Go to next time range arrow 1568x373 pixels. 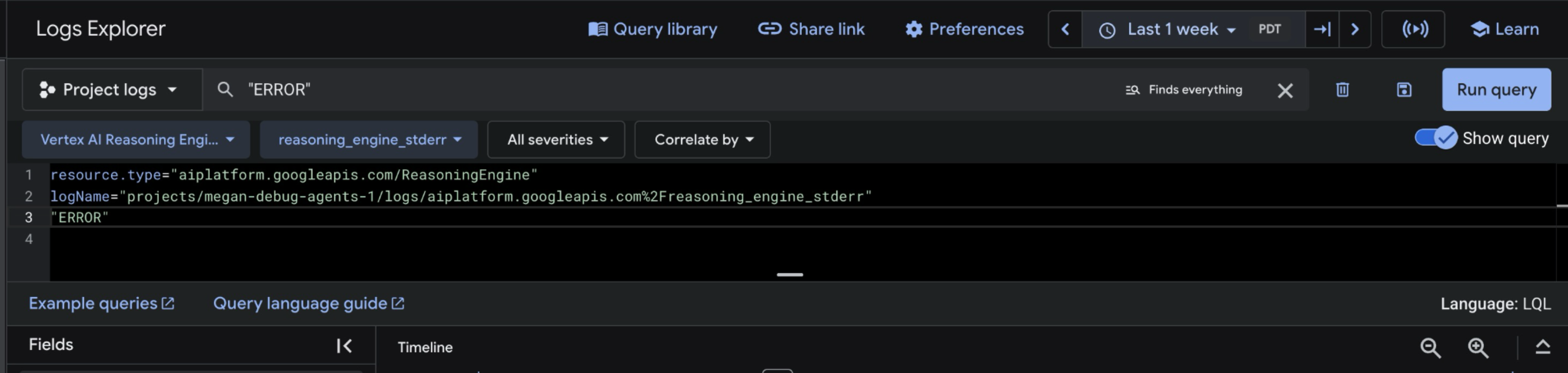[1354, 29]
